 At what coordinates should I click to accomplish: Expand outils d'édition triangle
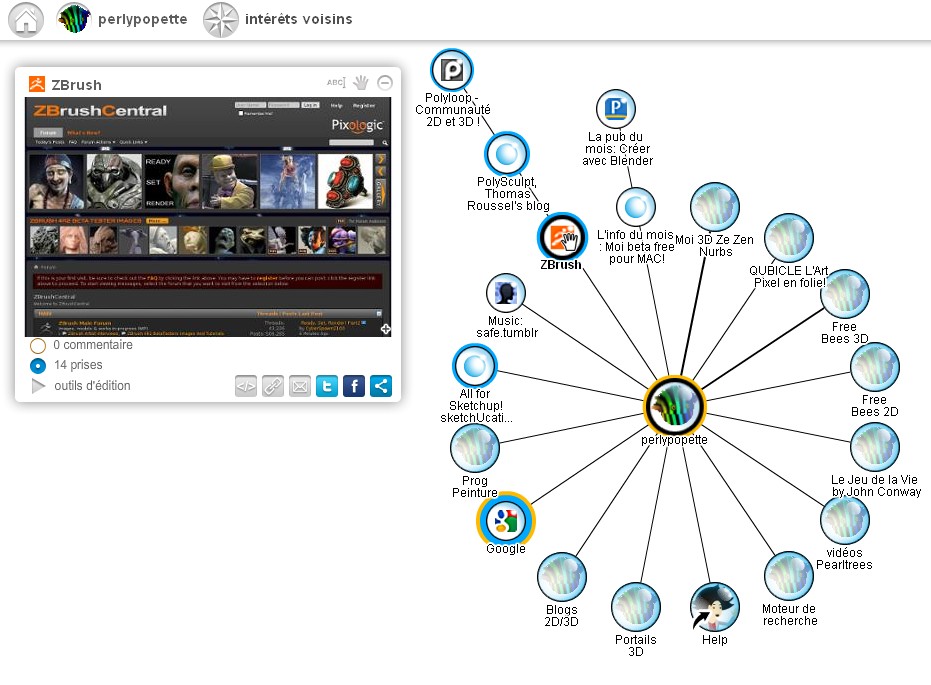click(38, 386)
